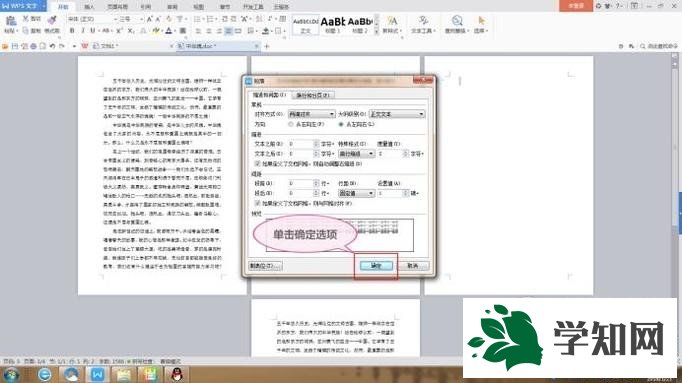Image resolution: width=682 pixels, height=383 pixels.
Task: Switch to the View ribbon tab
Action: tap(198, 7)
